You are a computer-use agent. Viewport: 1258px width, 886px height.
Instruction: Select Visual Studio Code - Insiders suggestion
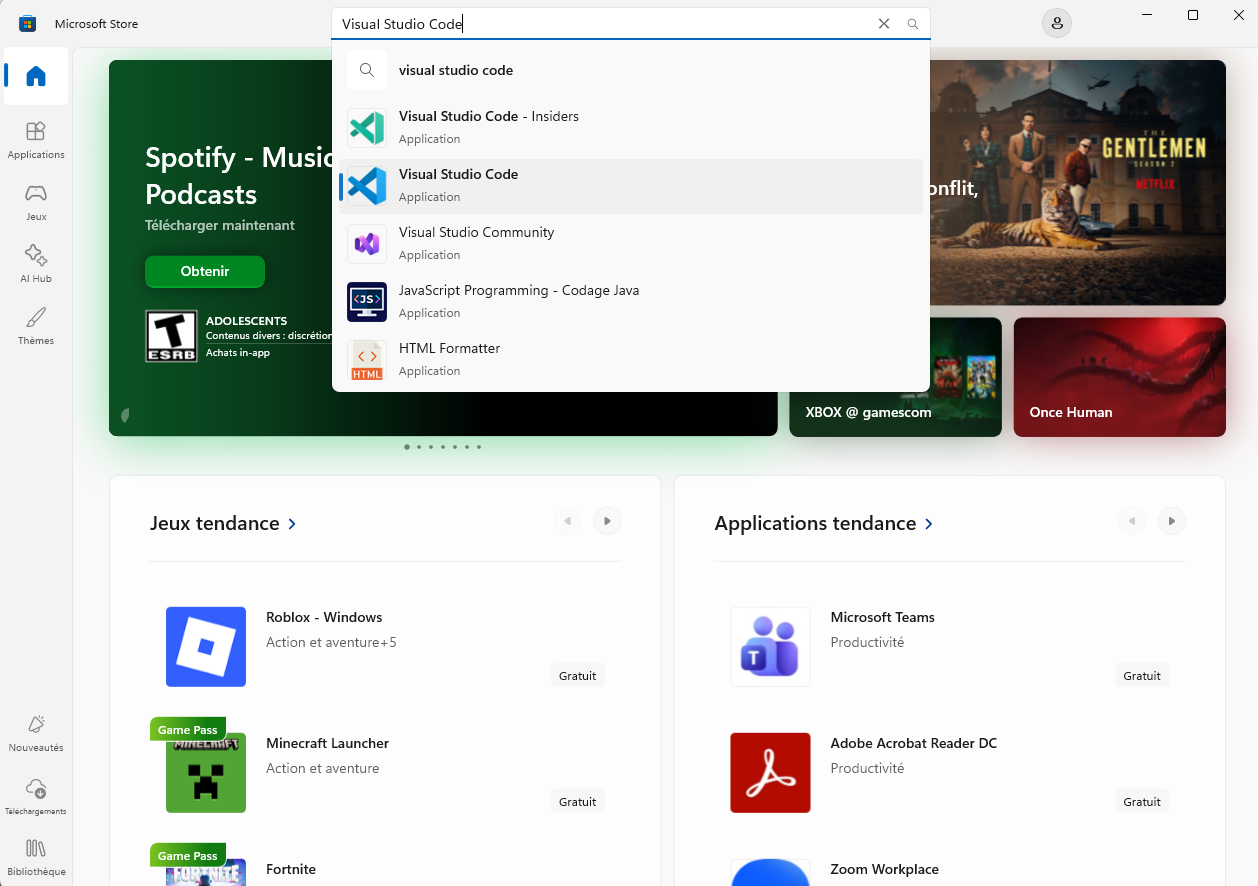click(x=631, y=128)
